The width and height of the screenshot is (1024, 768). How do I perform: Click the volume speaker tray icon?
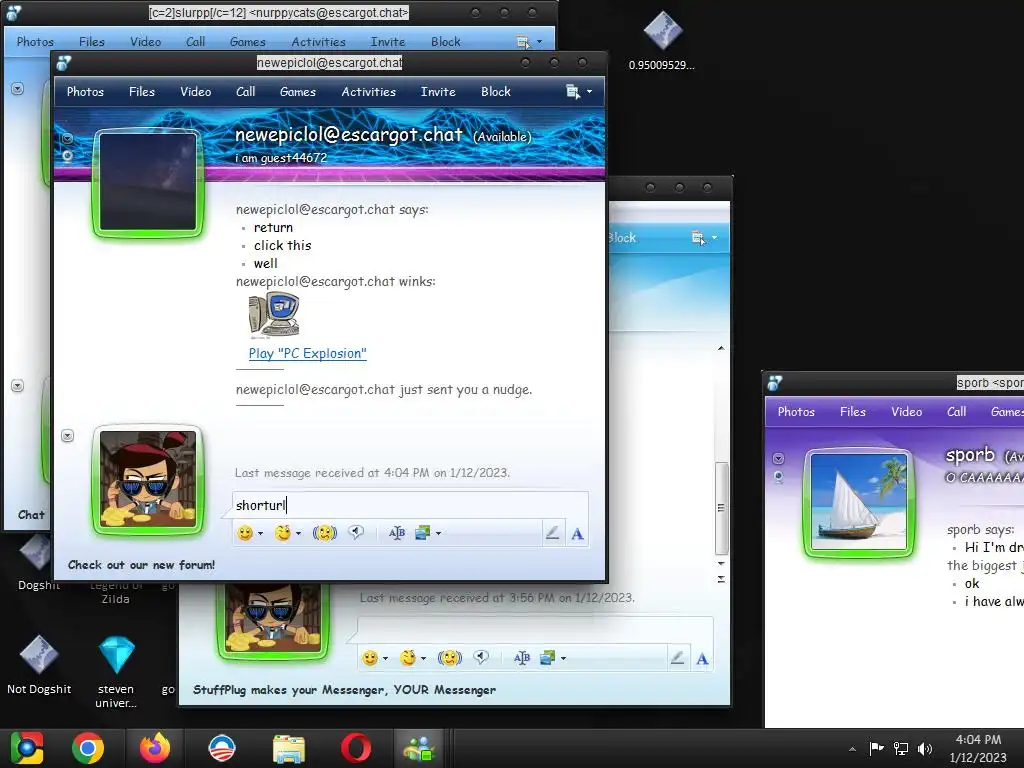[925, 748]
